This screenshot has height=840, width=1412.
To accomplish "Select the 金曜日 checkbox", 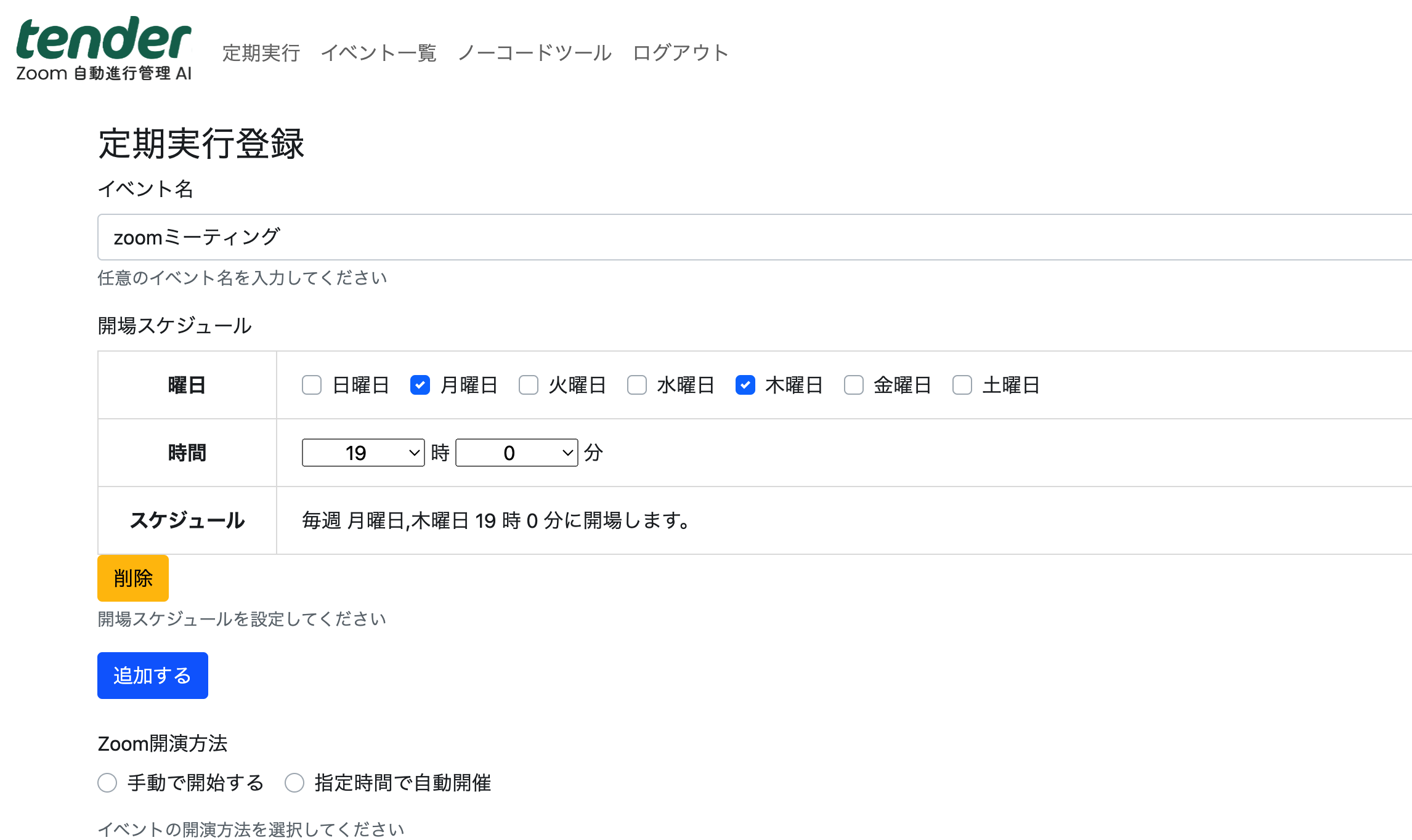I will pos(854,386).
